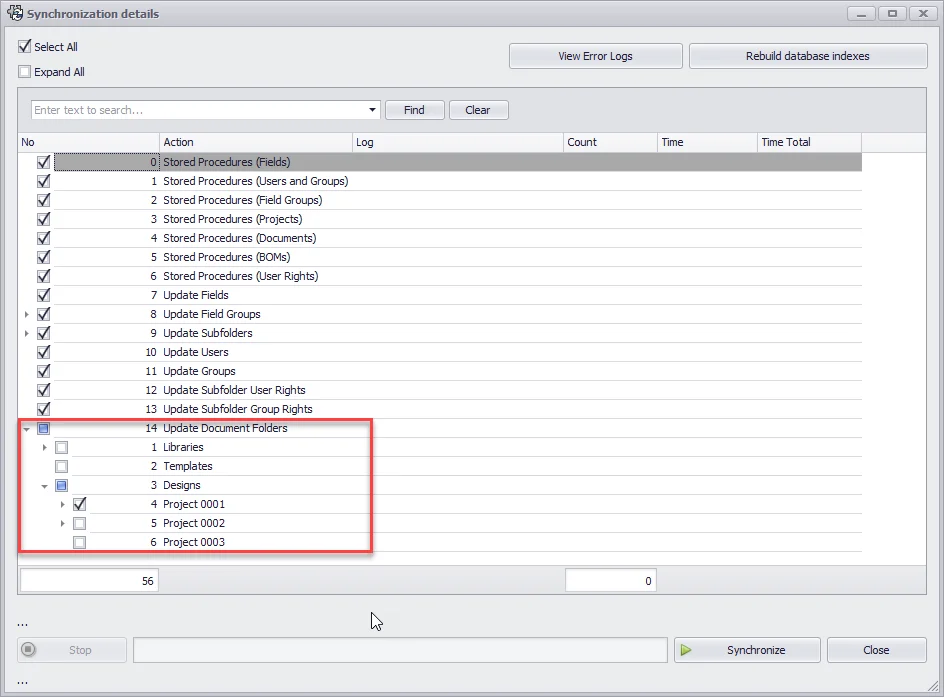944x697 pixels.
Task: Uncheck Stored Procedures (Fields) checkbox
Action: coord(43,162)
